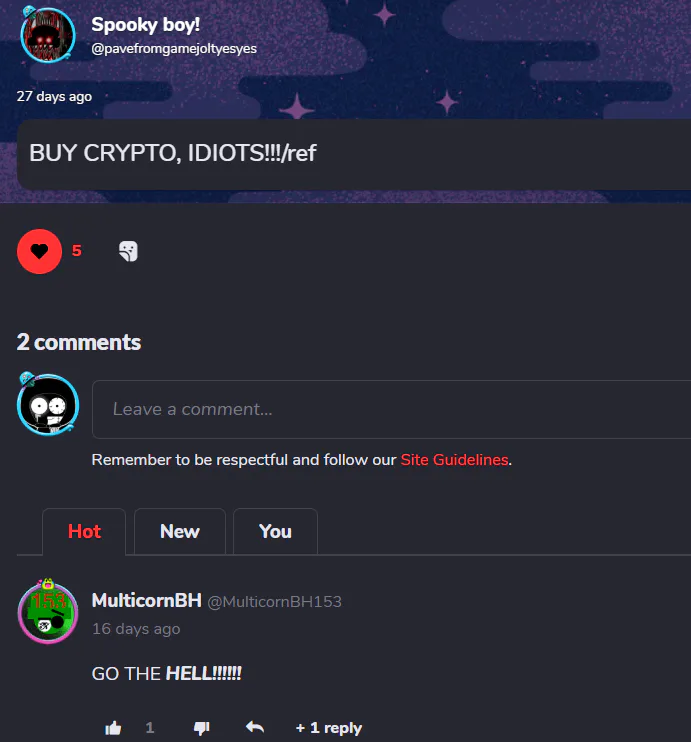
Task: Switch to the New comments tab
Action: click(180, 531)
